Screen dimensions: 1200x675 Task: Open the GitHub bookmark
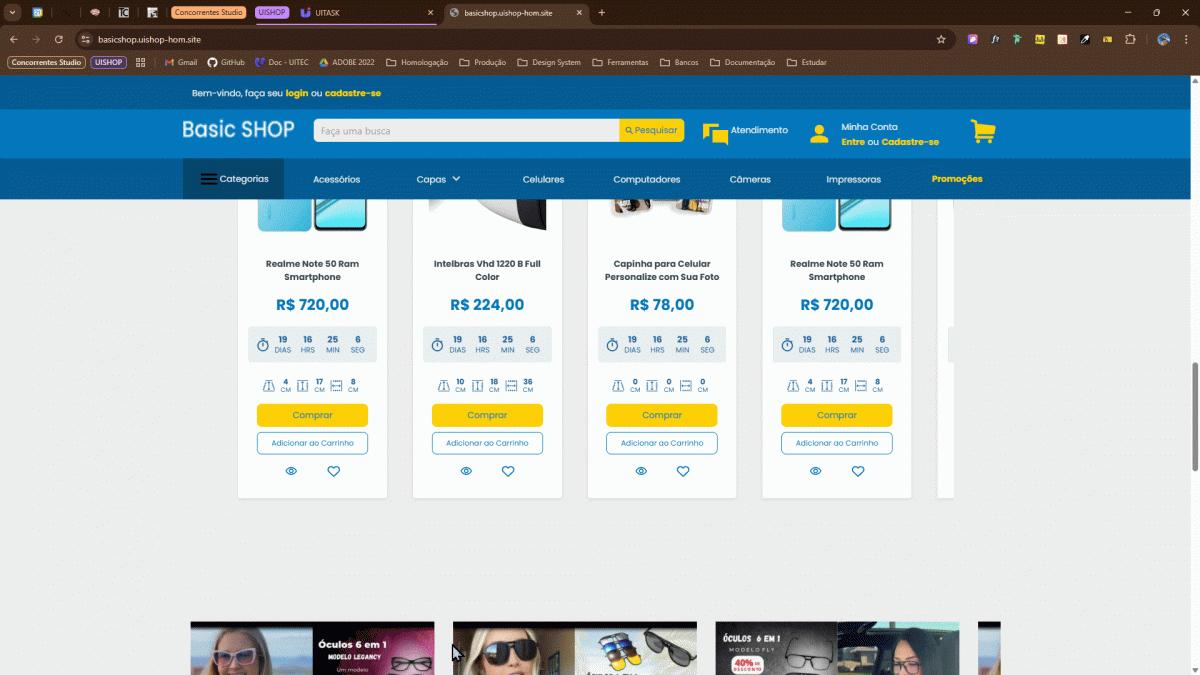(x=226, y=62)
